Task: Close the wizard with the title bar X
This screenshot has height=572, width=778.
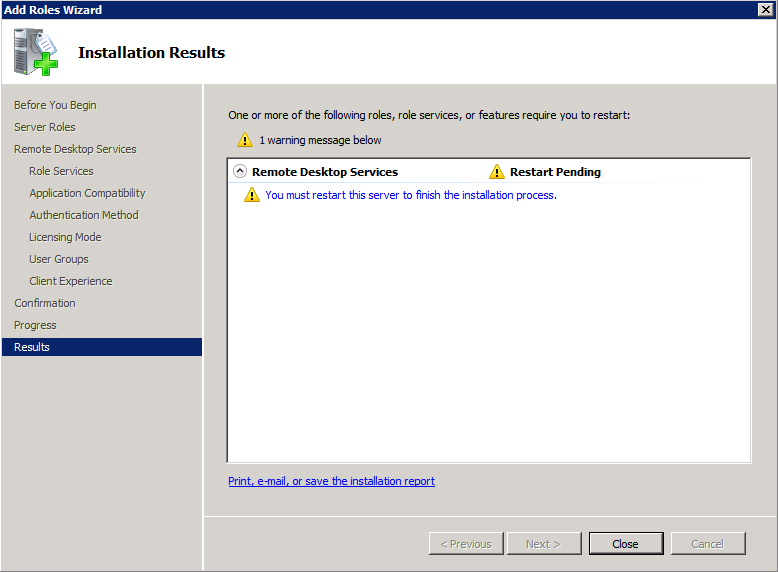Action: 766,9
